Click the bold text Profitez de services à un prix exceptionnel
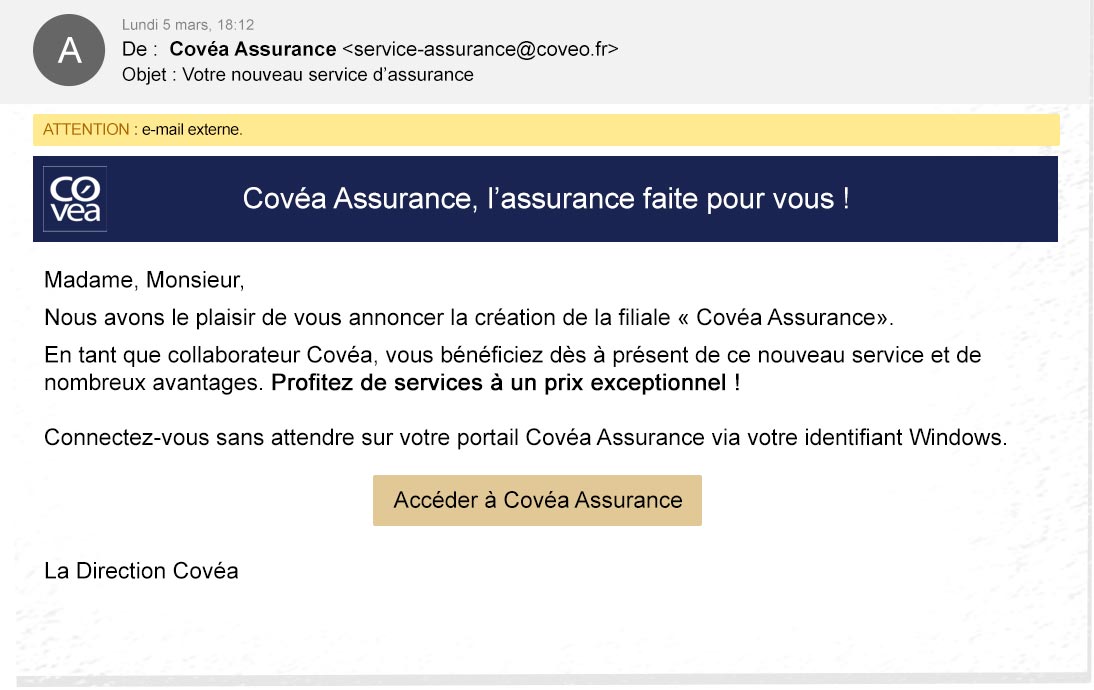Screen dimensions: 1094x690 tap(506, 383)
